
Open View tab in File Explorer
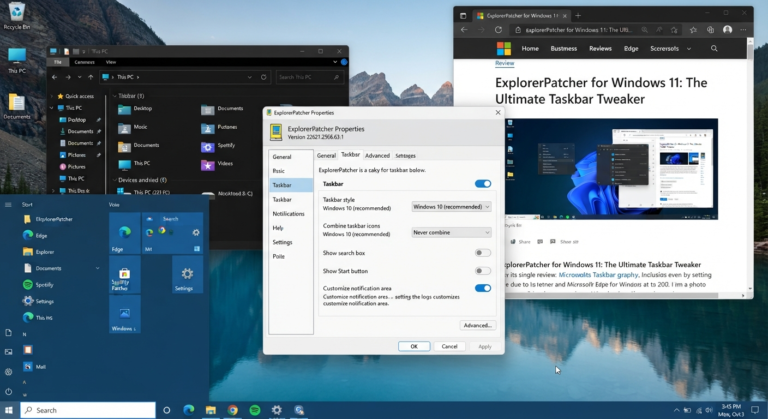(x=111, y=62)
